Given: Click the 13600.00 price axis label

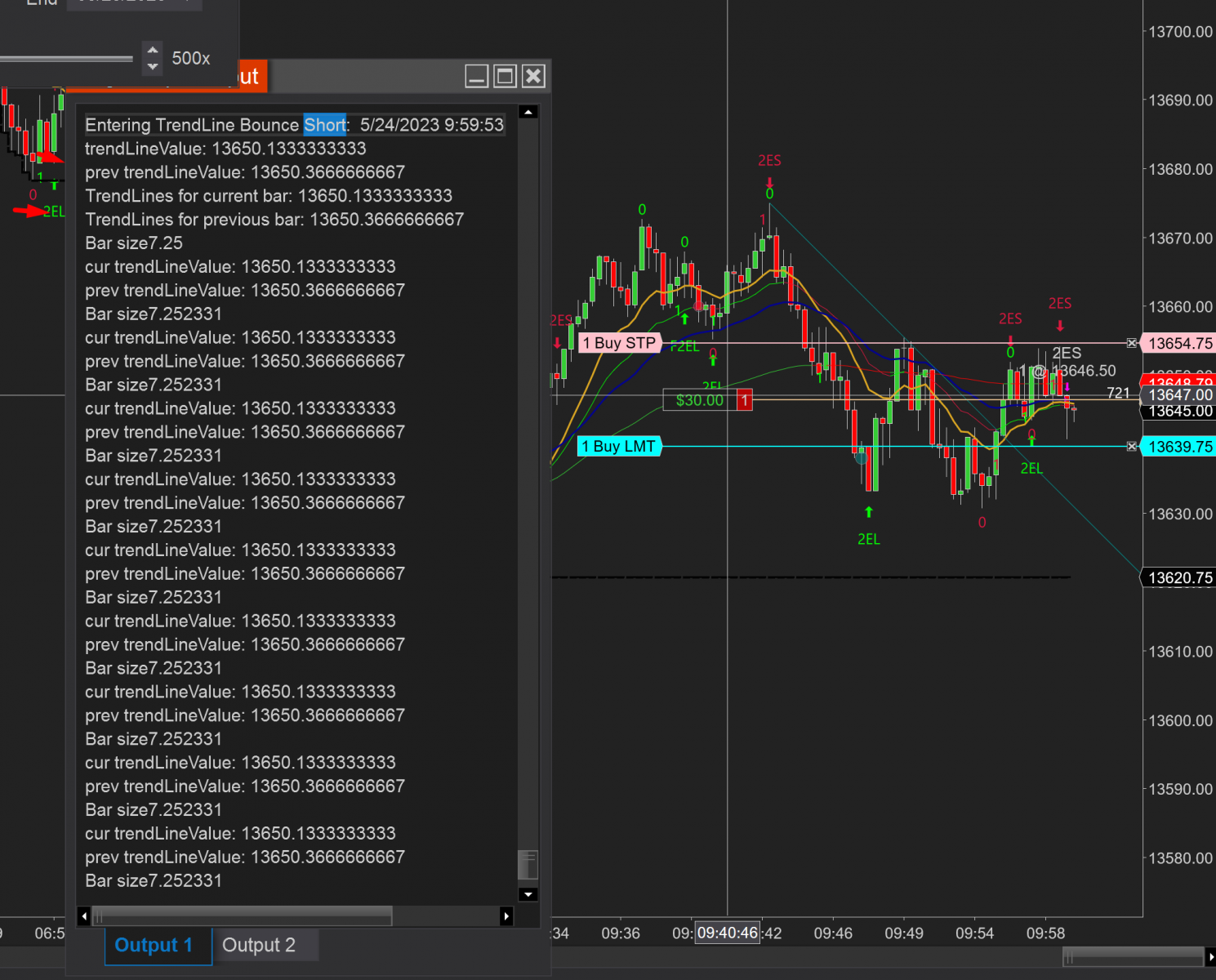Looking at the screenshot, I should 1181,721.
